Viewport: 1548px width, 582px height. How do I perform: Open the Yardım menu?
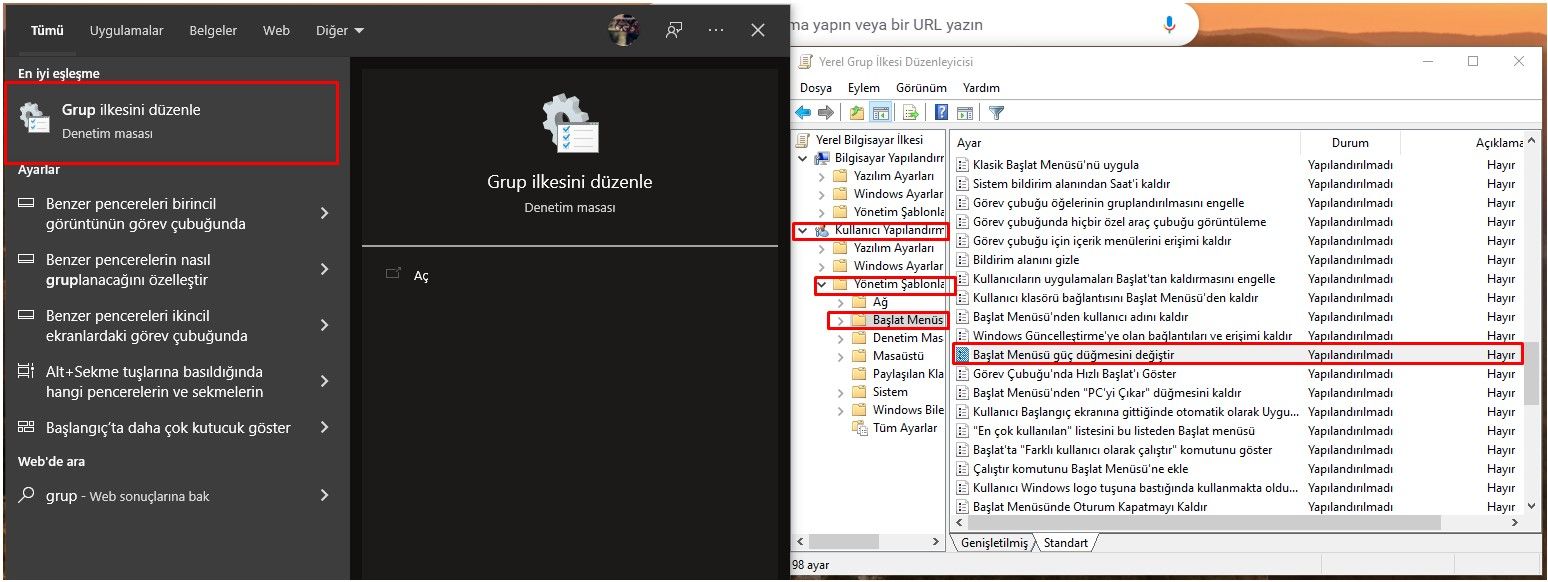981,88
